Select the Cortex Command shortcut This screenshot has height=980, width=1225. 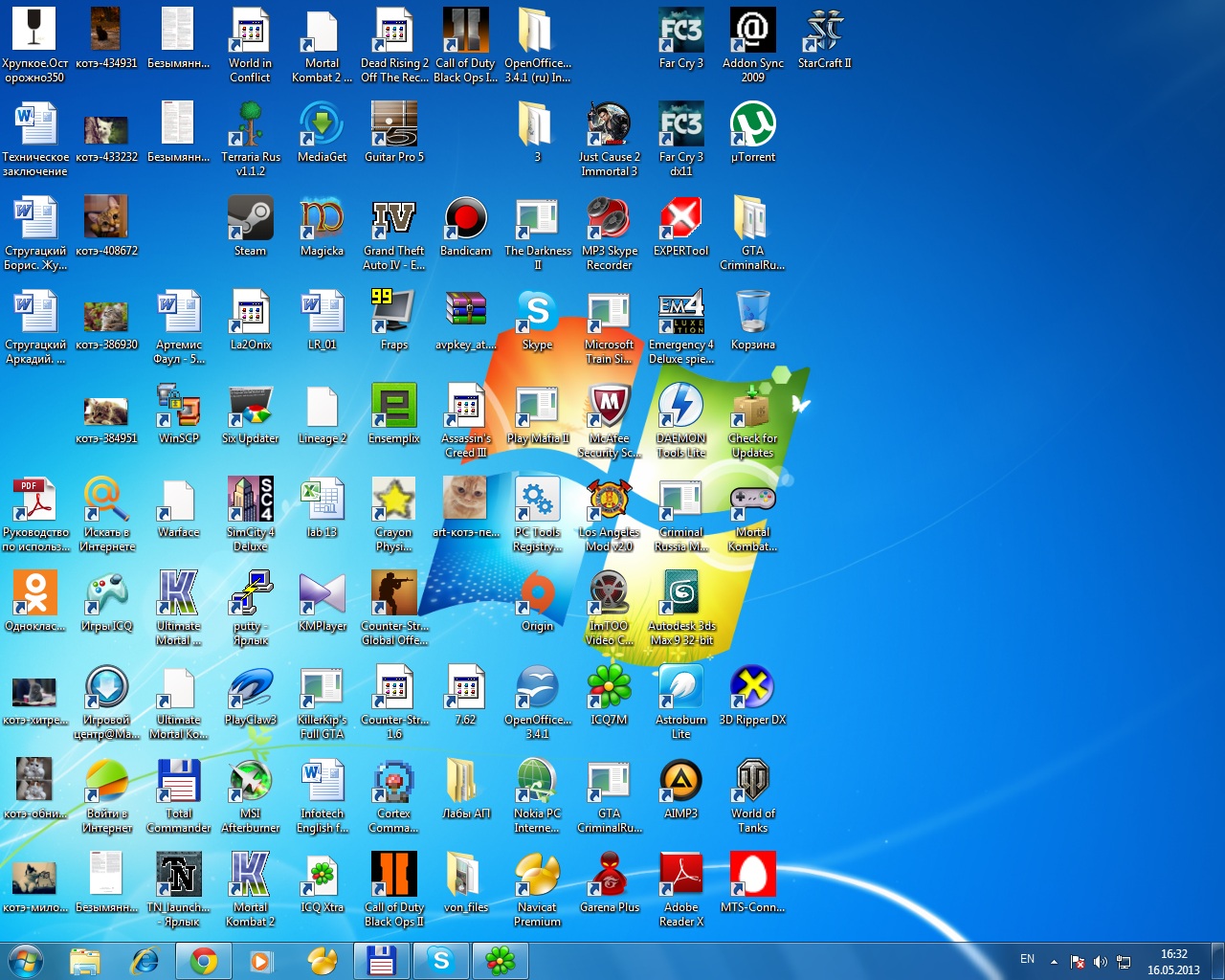tap(393, 796)
